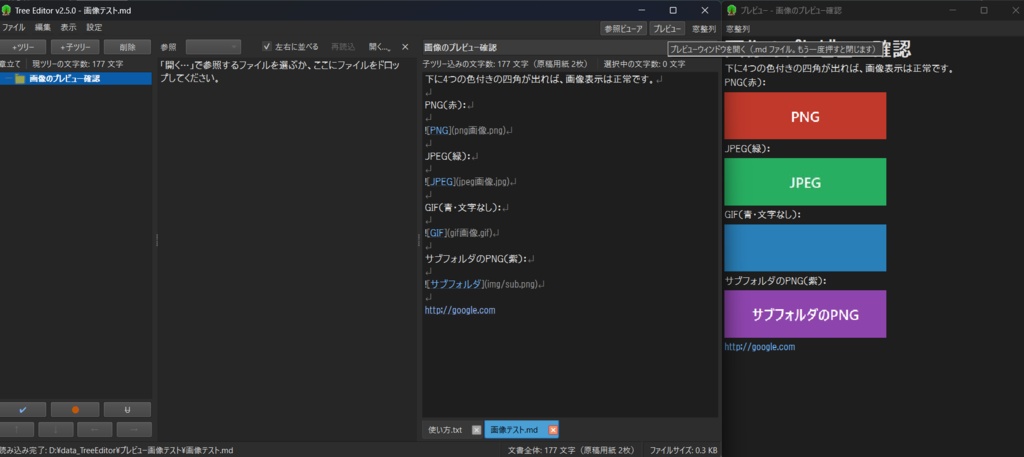
Task: Maximize the preview window
Action: point(984,10)
